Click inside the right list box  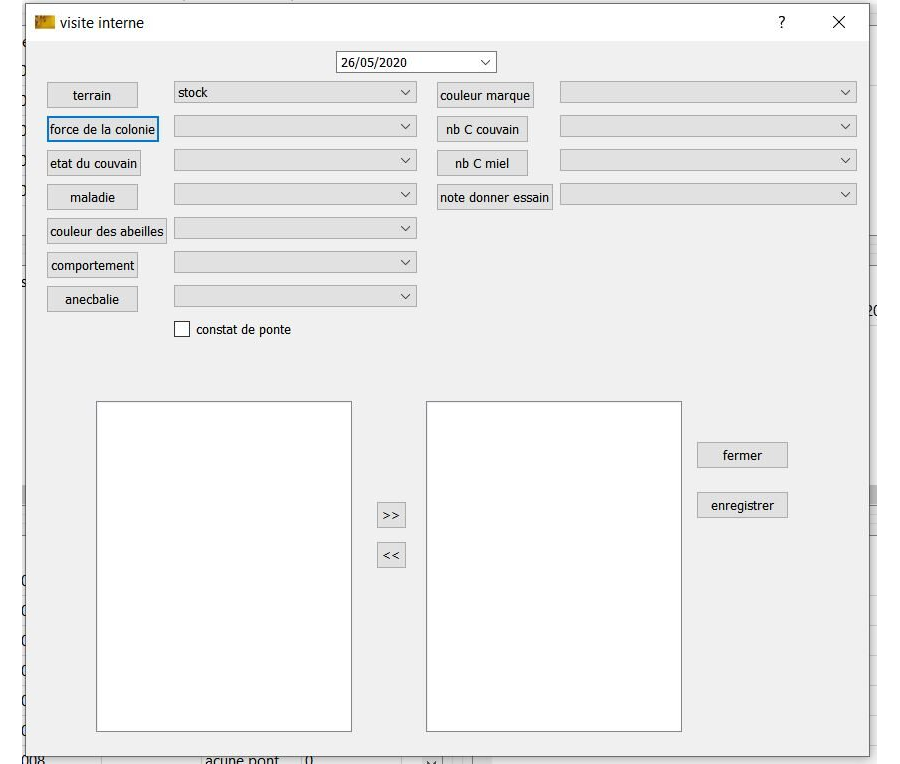(x=554, y=566)
